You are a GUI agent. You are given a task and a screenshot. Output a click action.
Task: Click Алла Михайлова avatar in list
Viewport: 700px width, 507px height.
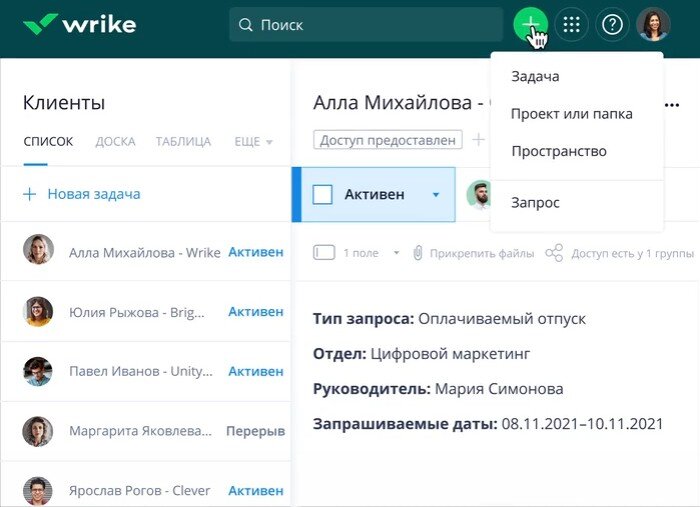[38, 249]
